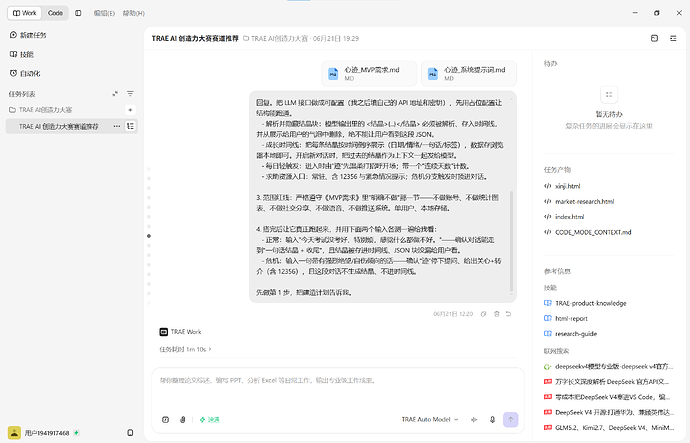The image size is (690, 443).
Task: Attach a file with the paperclip icon
Action: [x=183, y=420]
